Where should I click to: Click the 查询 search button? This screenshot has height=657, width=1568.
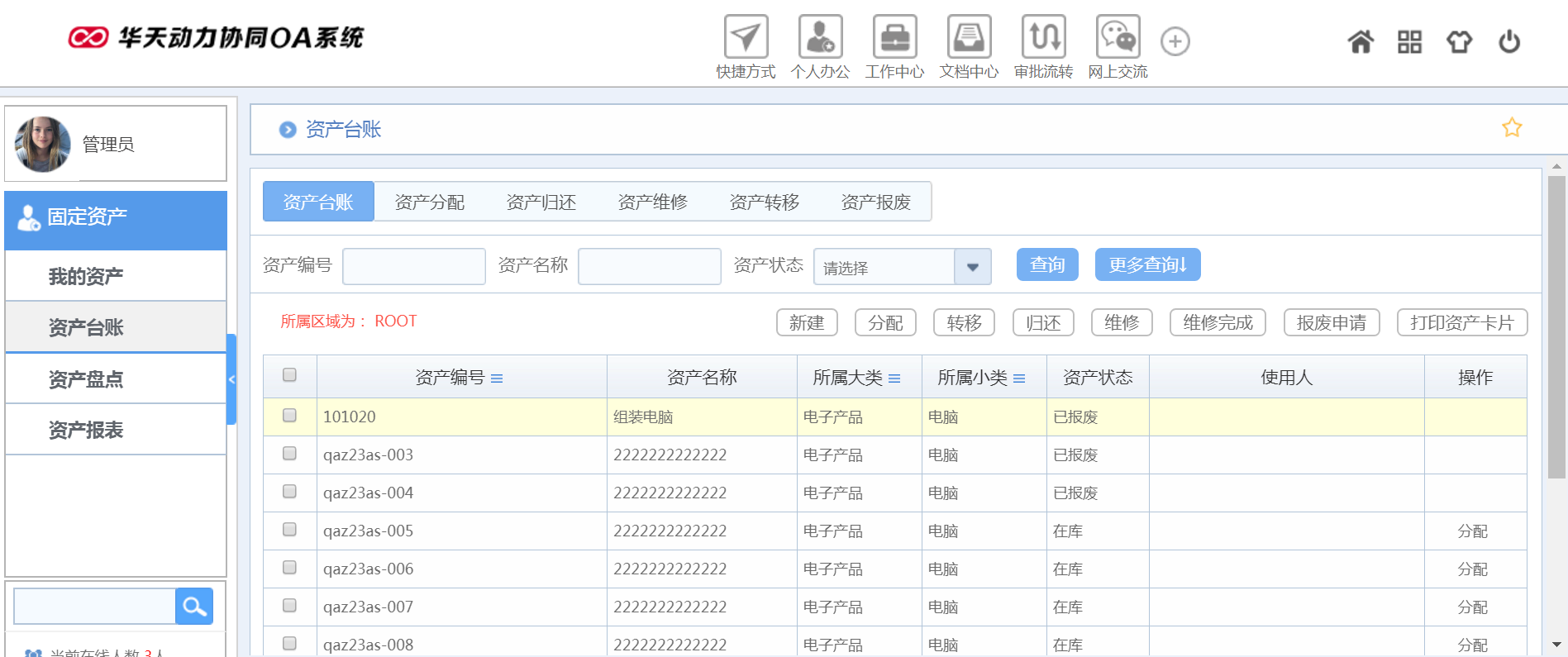pyautogui.click(x=1046, y=265)
